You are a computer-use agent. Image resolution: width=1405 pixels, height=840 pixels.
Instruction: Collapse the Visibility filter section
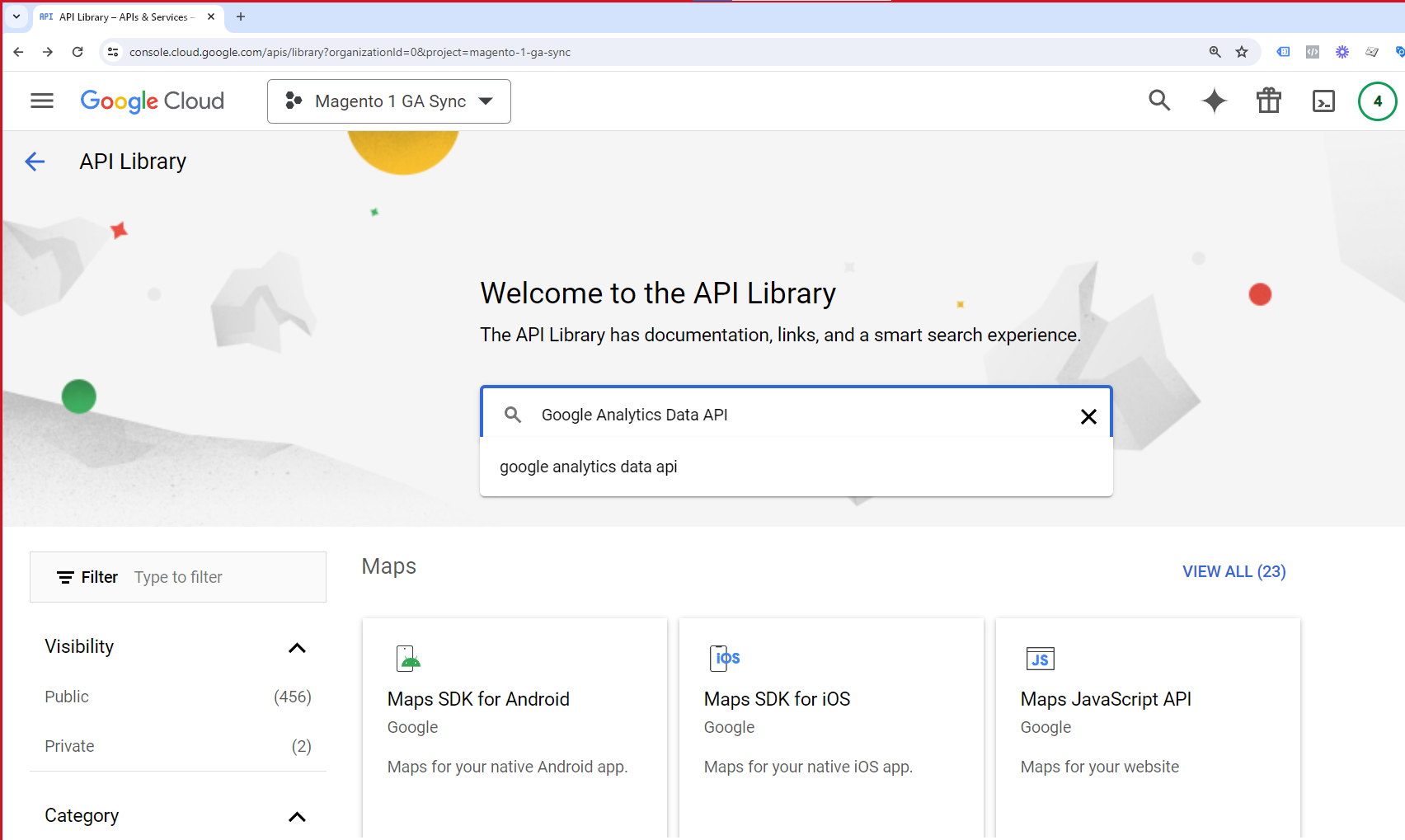point(297,648)
